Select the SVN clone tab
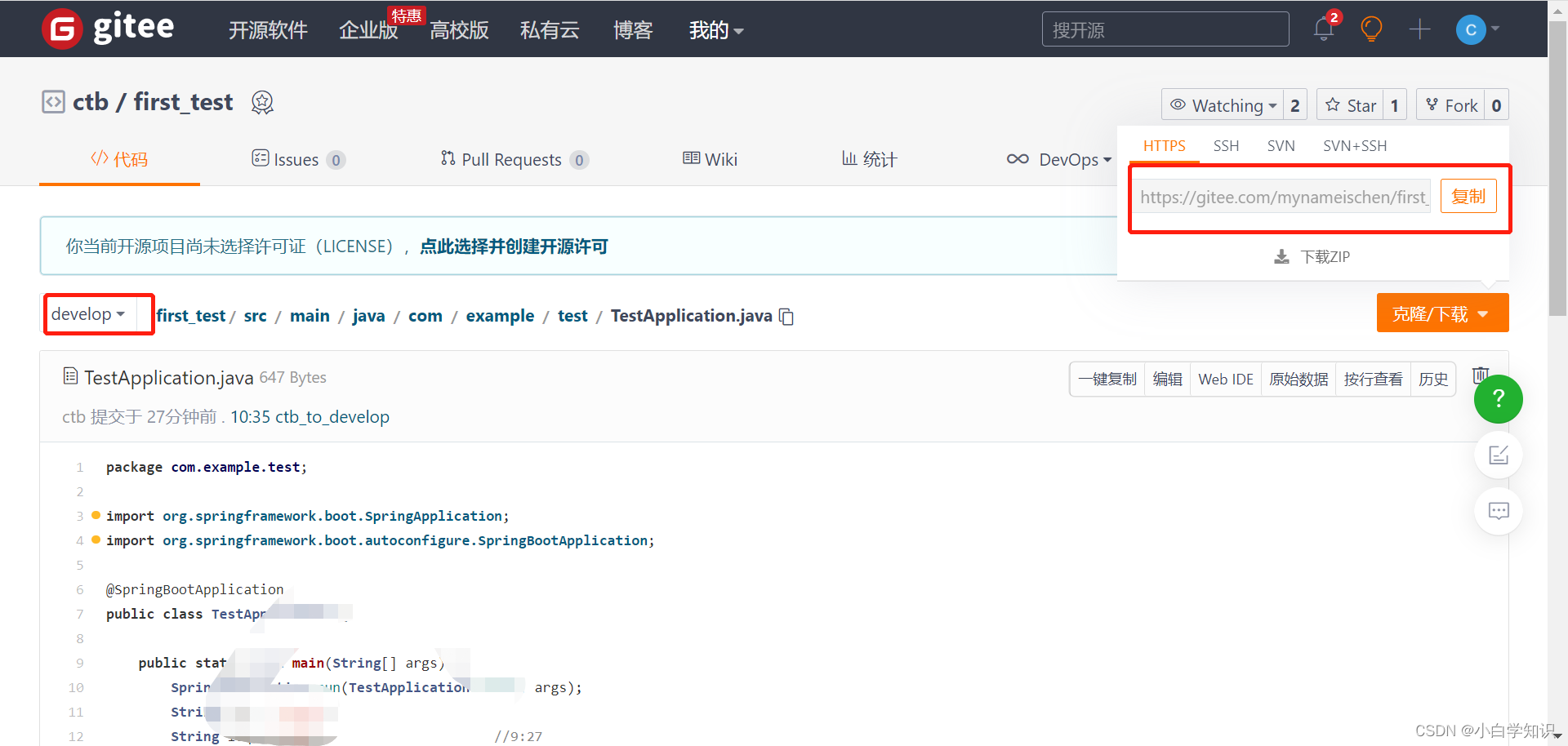Viewport: 1568px width, 746px height. pyautogui.click(x=1281, y=146)
